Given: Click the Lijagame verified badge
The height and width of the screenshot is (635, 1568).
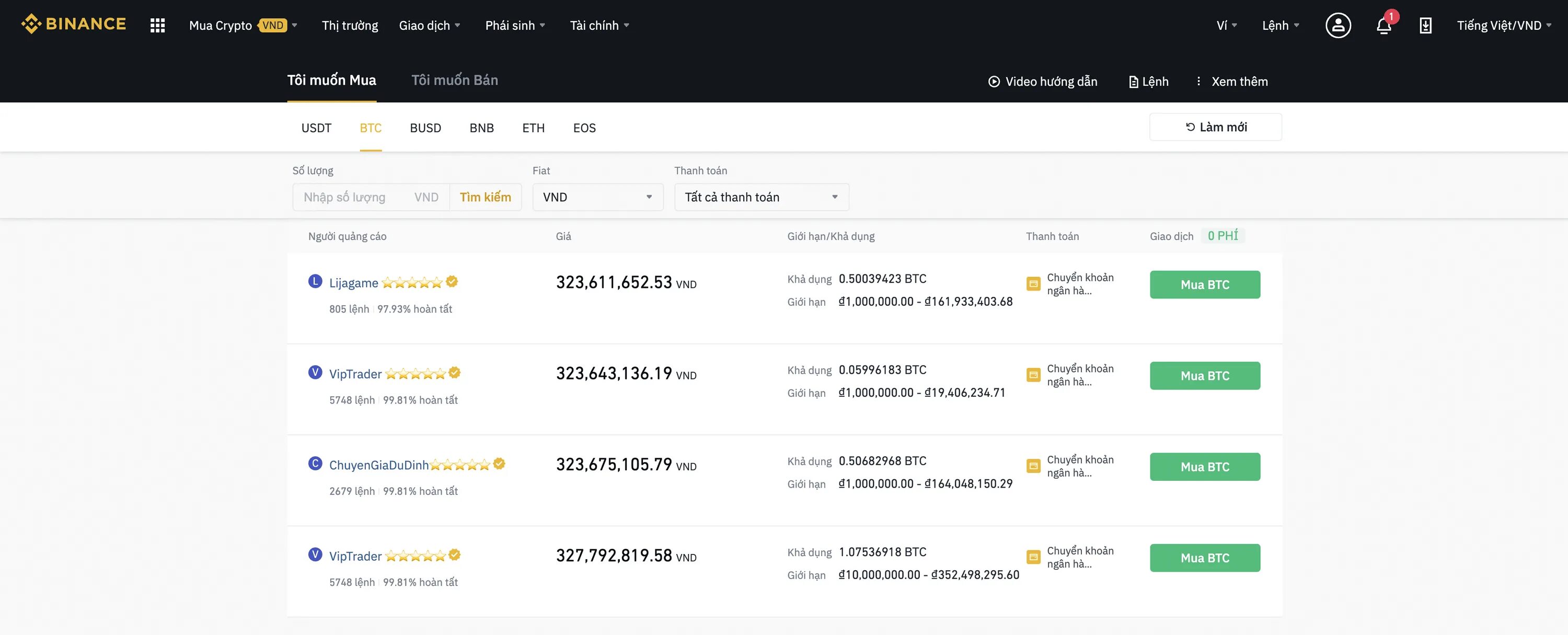Looking at the screenshot, I should [452, 281].
